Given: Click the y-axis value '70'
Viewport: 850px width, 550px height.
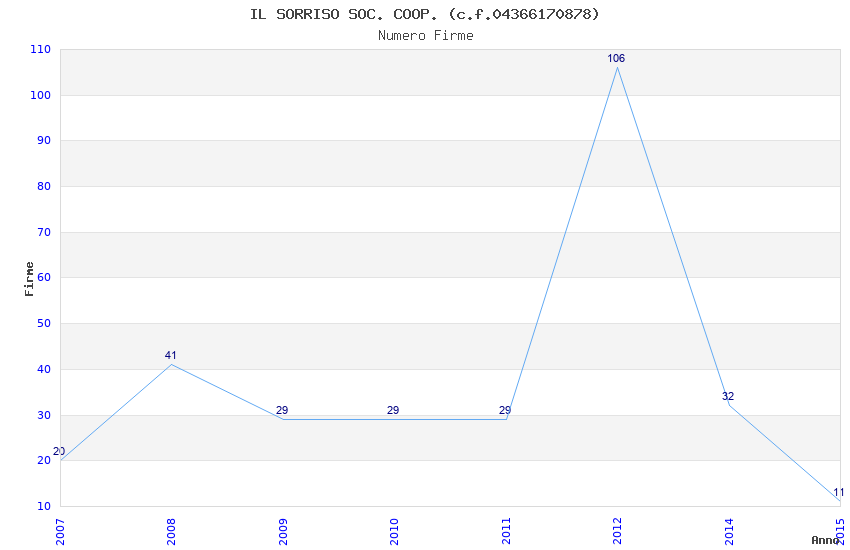Looking at the screenshot, I should click(x=44, y=232).
